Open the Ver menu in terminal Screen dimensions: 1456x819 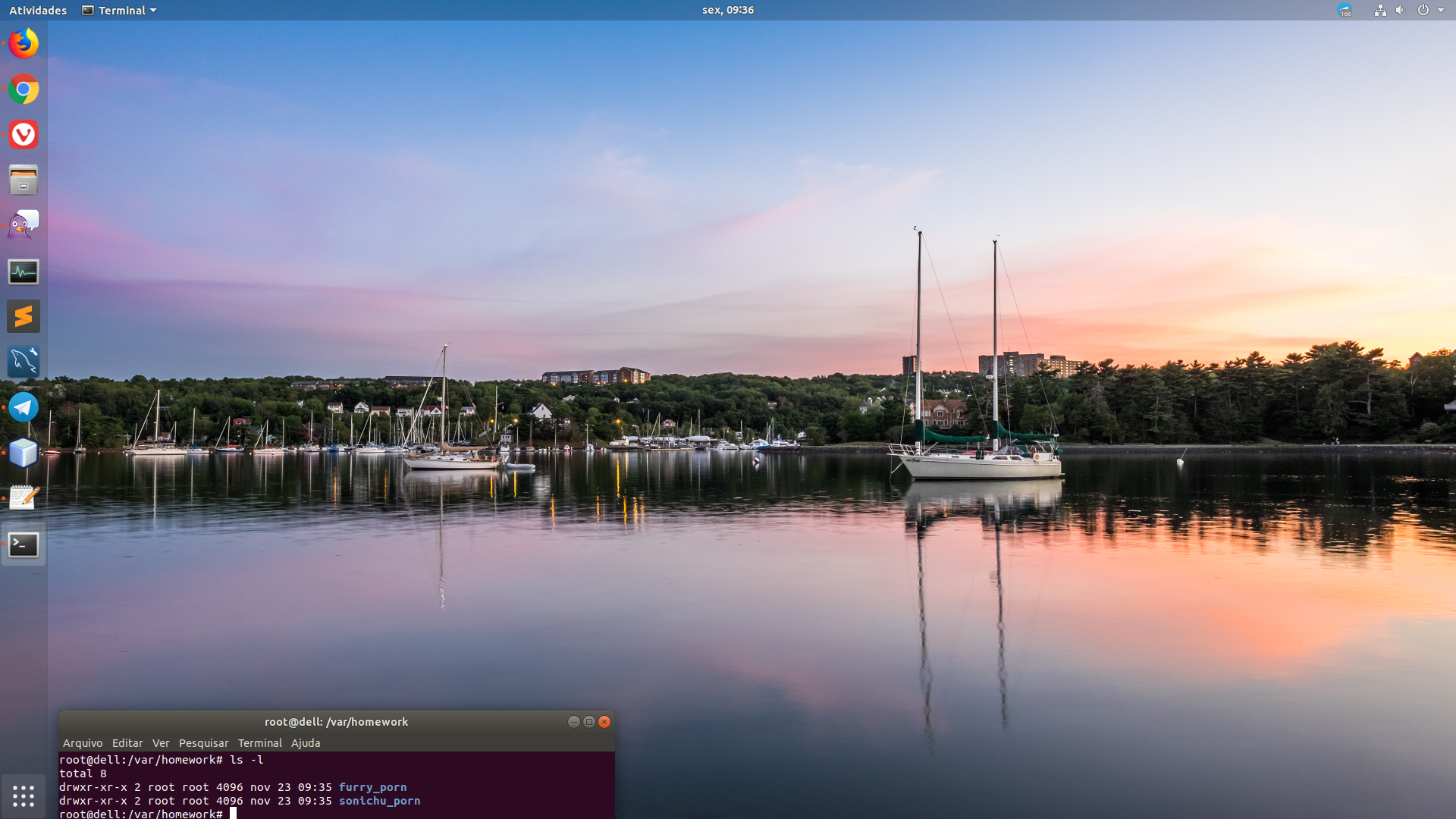pos(161,743)
